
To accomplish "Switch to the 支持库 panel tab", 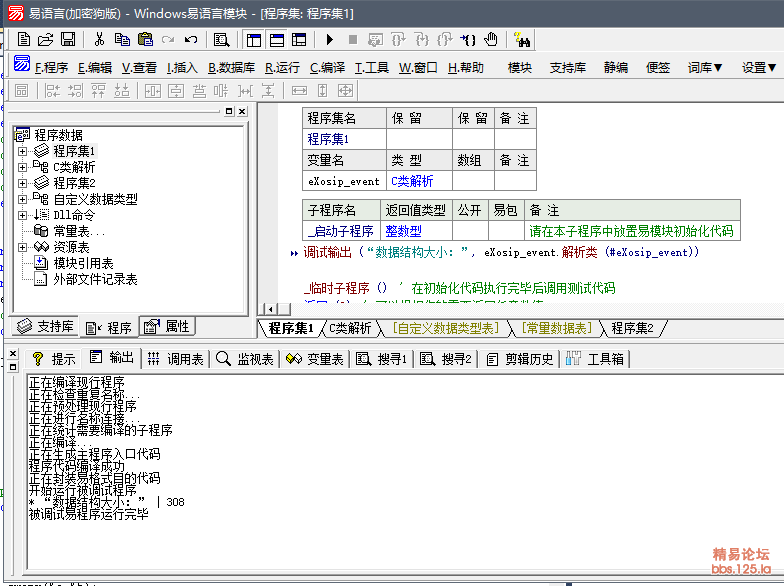I will 46,326.
